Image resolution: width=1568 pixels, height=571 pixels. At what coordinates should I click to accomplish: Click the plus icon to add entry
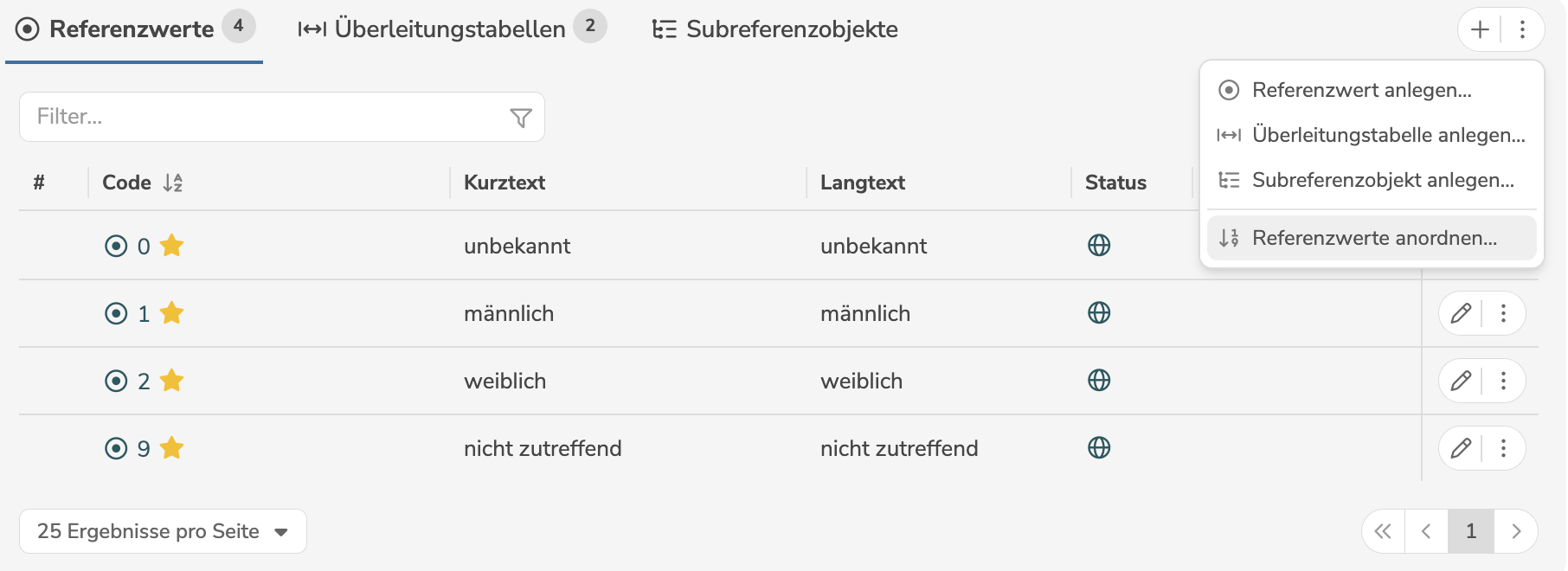[x=1480, y=29]
